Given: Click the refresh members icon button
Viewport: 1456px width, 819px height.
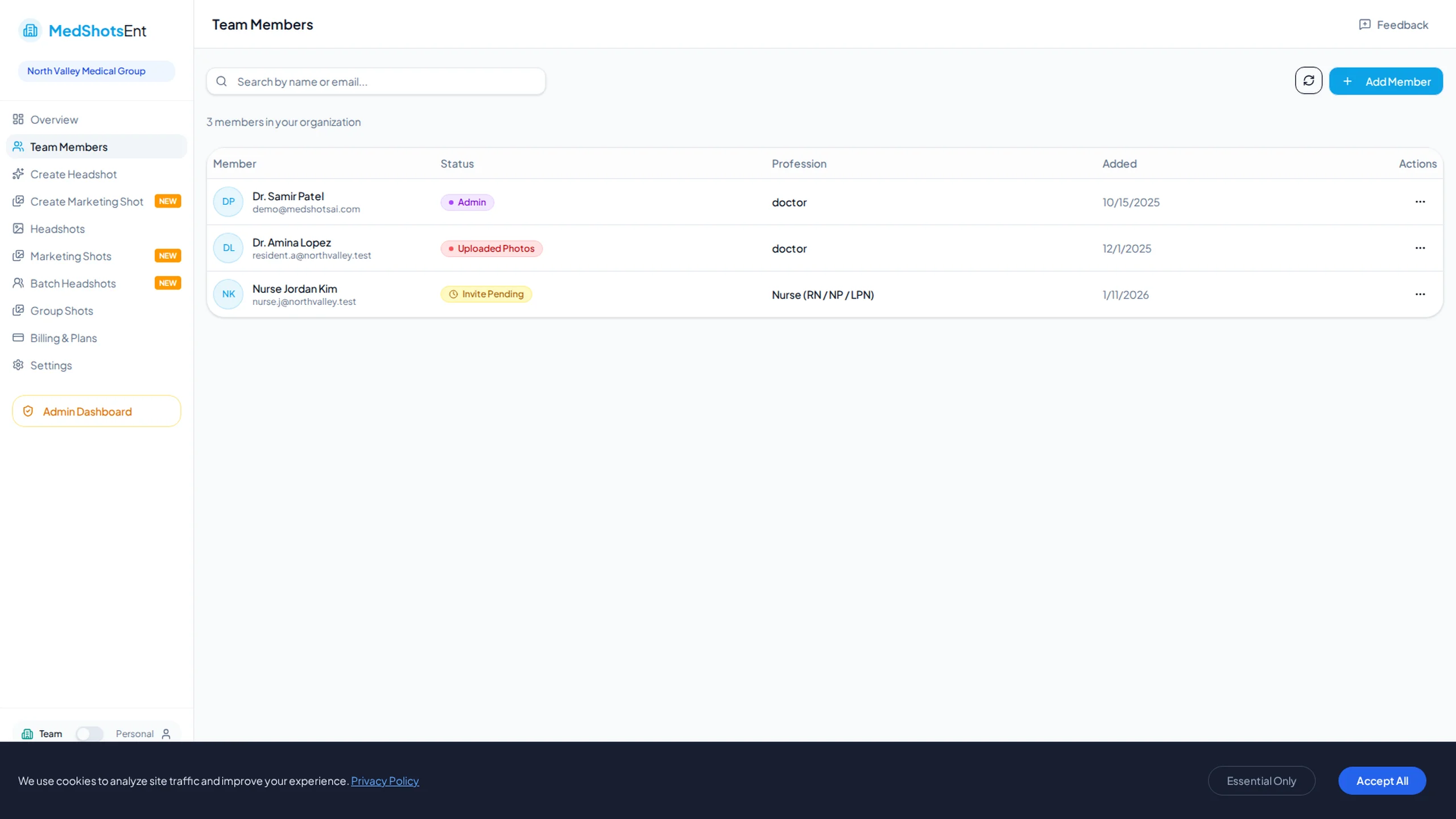Looking at the screenshot, I should 1308,81.
